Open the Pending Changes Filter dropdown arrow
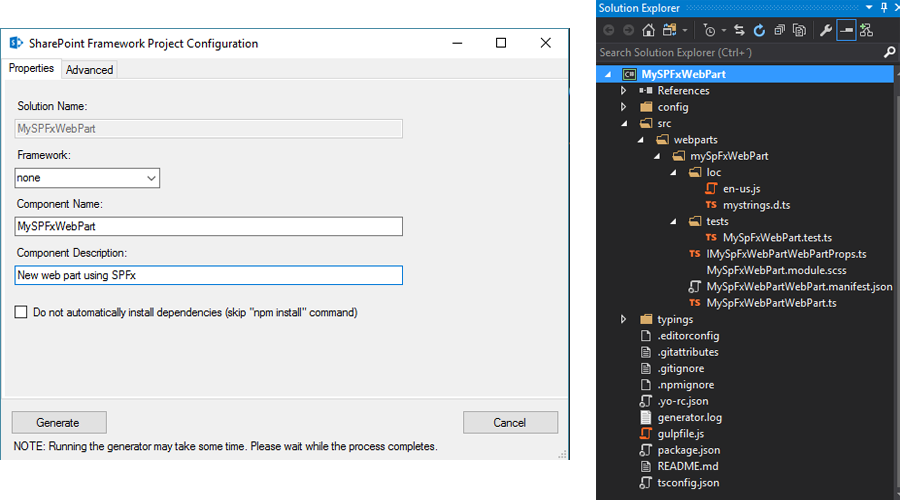The image size is (900, 500). 723,30
